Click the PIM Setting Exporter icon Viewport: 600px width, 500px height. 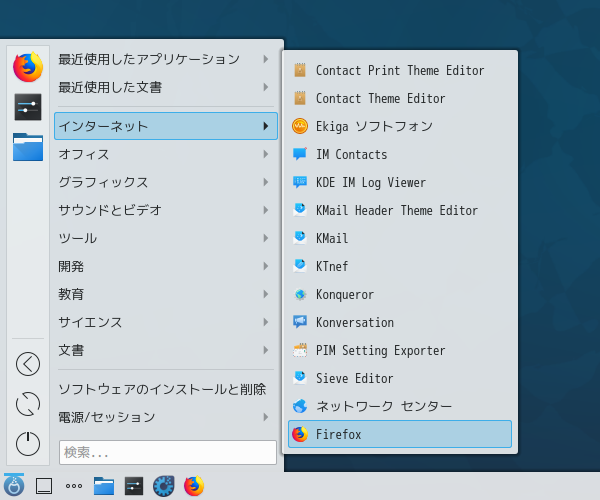click(x=300, y=350)
